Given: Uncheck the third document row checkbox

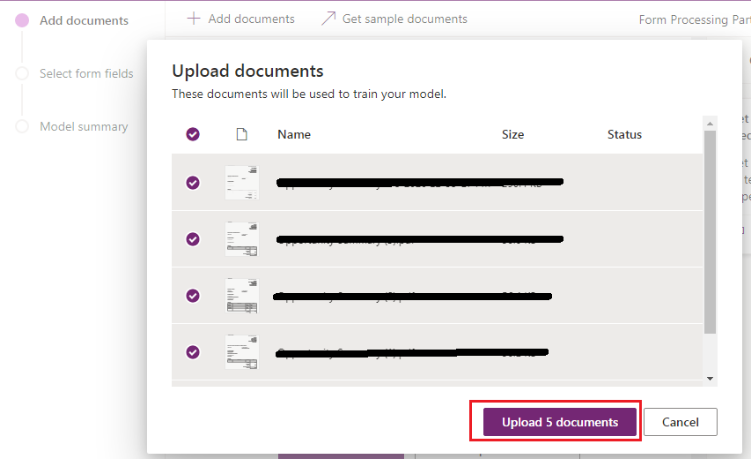Looking at the screenshot, I should (x=193, y=295).
